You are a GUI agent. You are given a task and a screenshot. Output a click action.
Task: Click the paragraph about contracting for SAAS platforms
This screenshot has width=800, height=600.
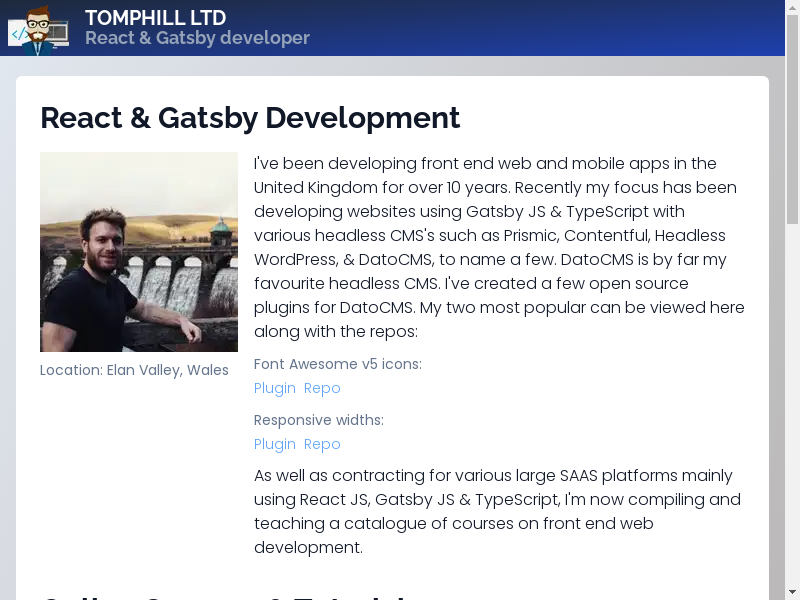(x=498, y=511)
